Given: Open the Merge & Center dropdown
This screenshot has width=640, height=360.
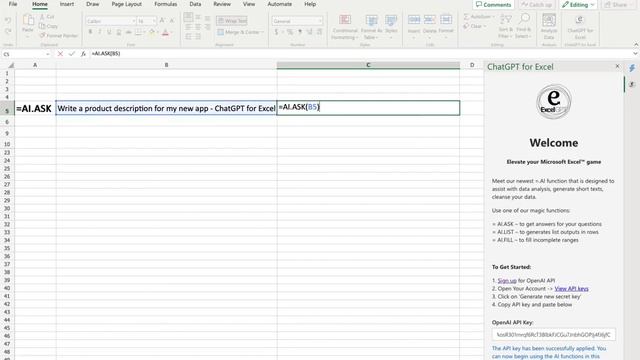Looking at the screenshot, I should click(x=262, y=32).
